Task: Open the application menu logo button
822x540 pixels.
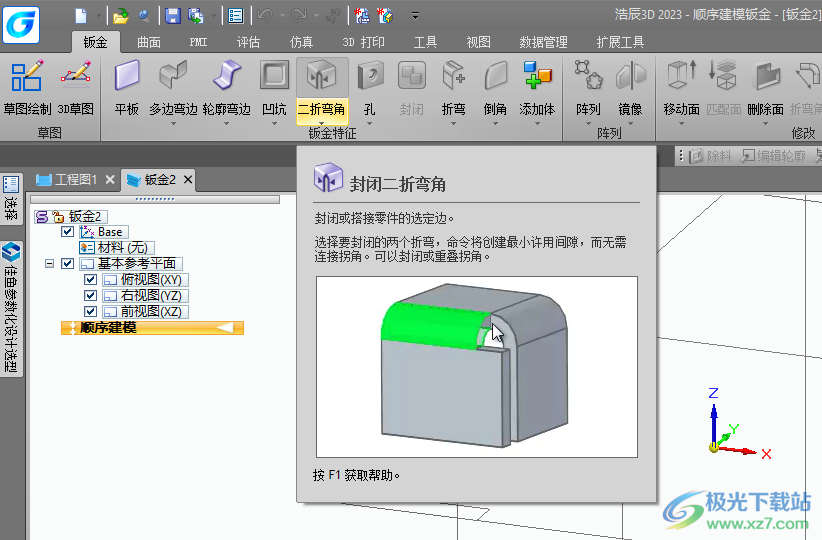Action: point(20,25)
